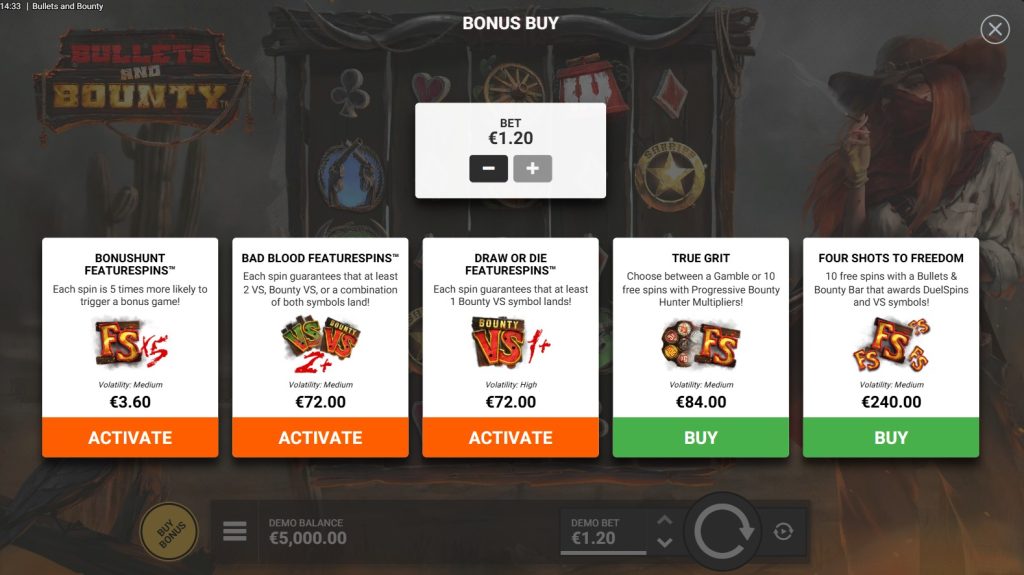Click the Bounty VS 1+ icon
The image size is (1024, 575).
pyautogui.click(x=510, y=342)
